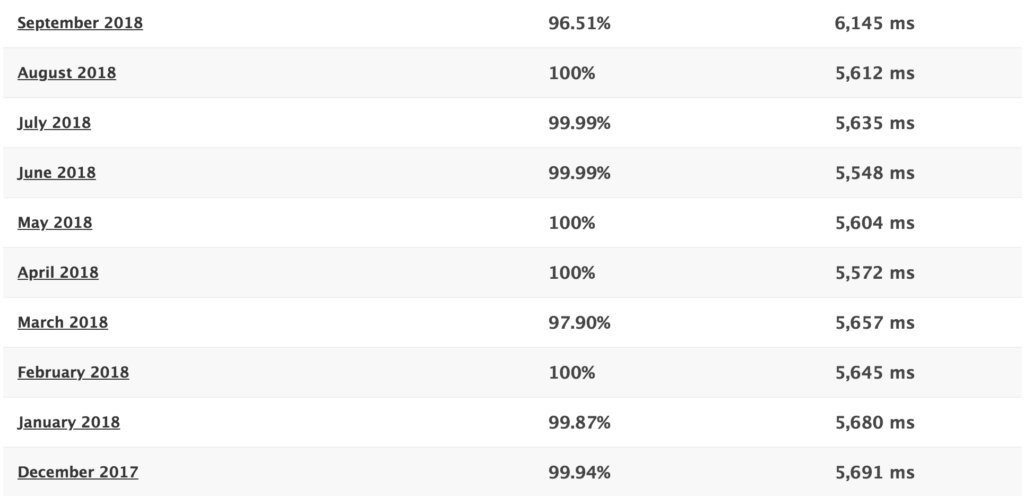Viewport: 1024px width, 496px height.
Task: Click the 96.51% uptime value
Action: (x=579, y=23)
